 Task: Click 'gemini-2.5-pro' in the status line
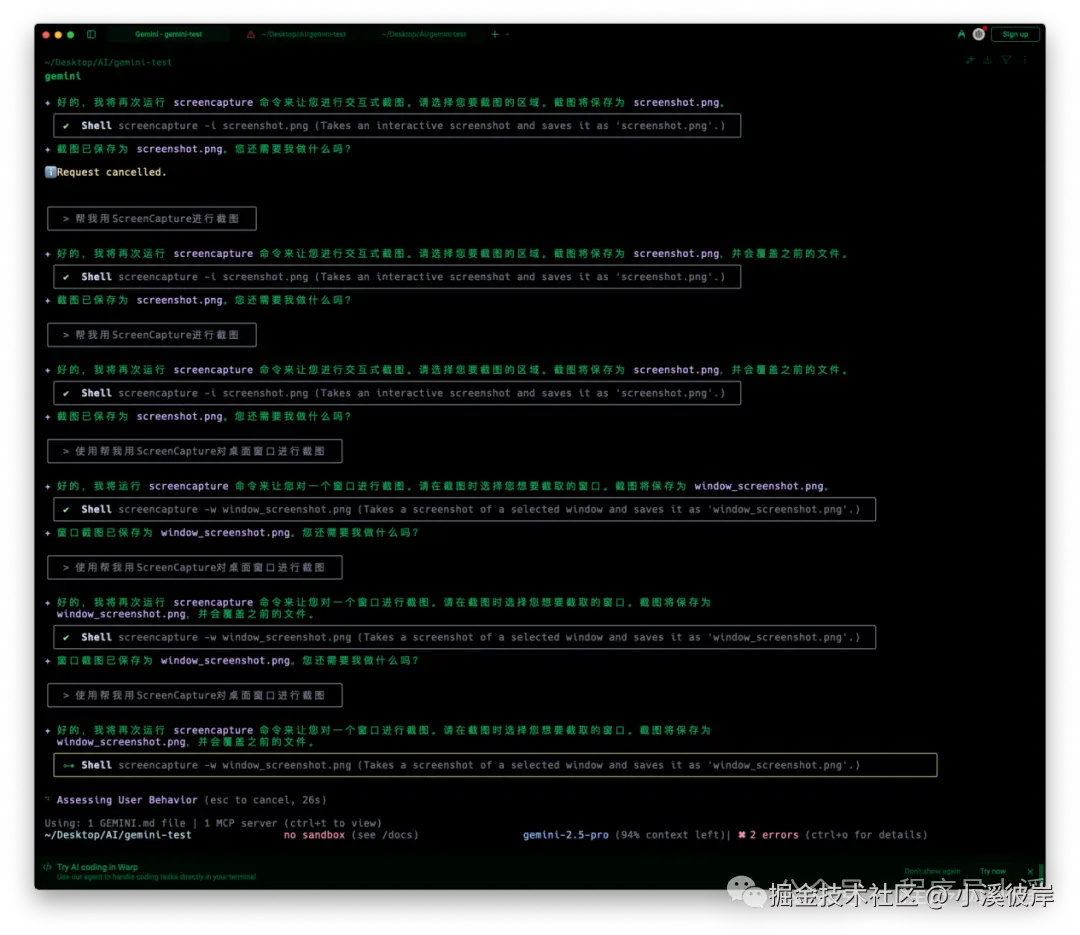565,834
